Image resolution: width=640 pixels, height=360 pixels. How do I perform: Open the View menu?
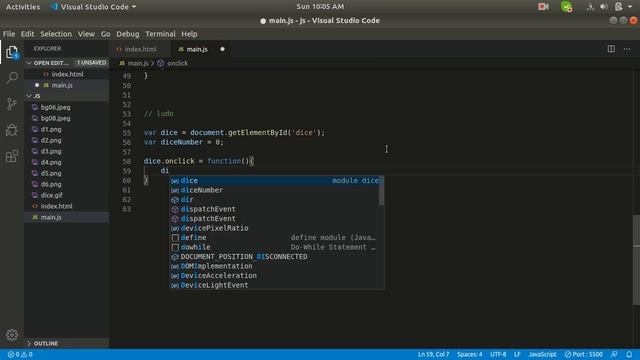click(x=86, y=34)
